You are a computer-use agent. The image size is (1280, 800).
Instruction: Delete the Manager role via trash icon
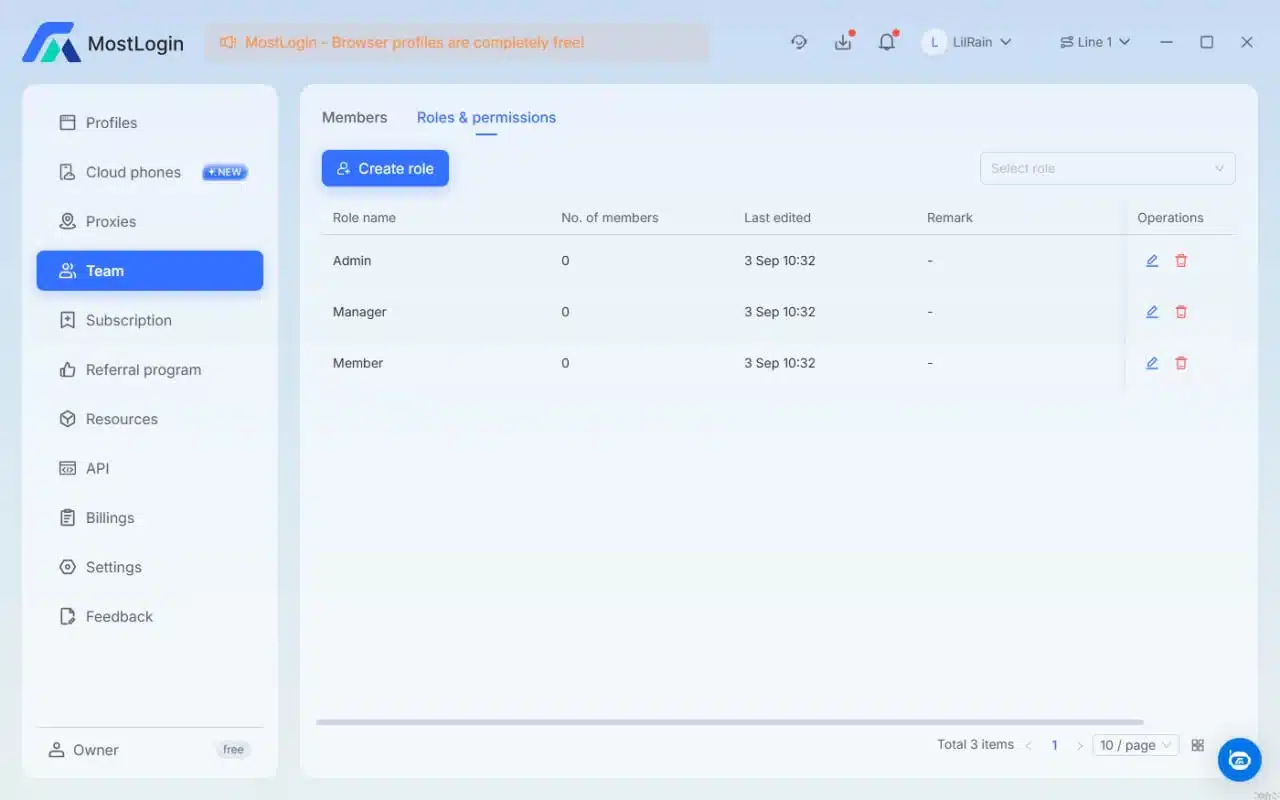[1181, 311]
